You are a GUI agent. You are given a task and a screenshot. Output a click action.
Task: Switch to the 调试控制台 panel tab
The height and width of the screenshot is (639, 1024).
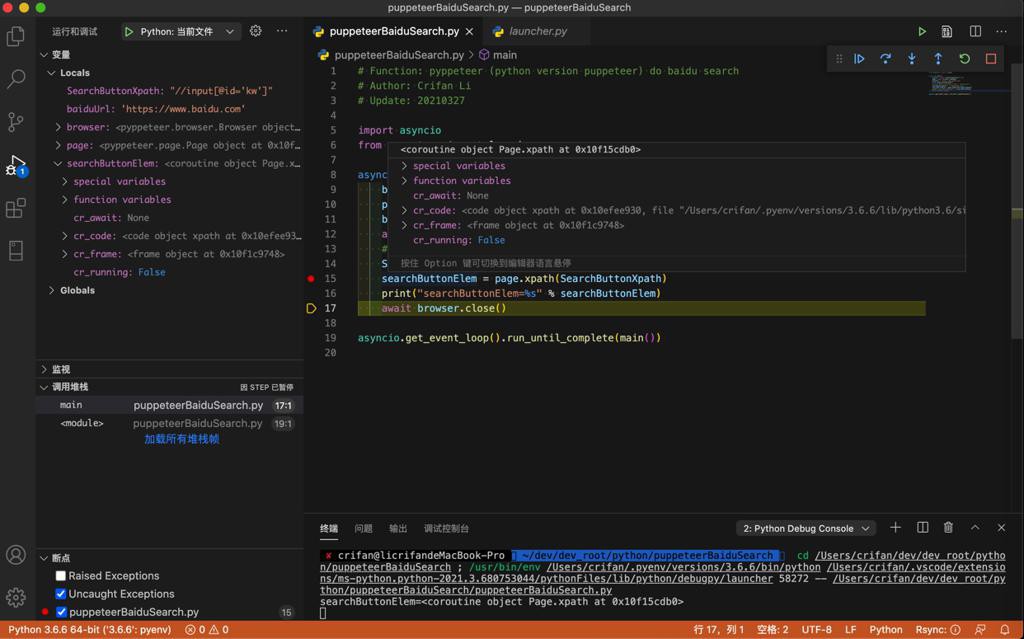pos(446,528)
